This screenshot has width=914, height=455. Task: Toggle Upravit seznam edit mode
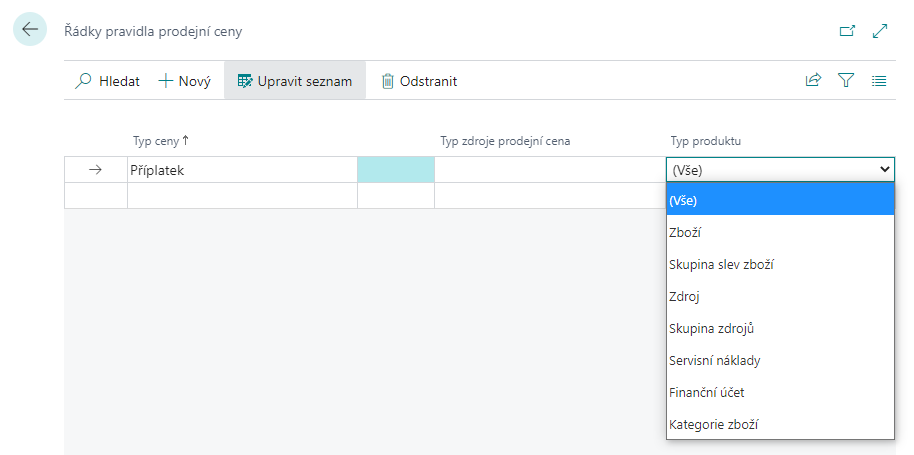point(294,81)
